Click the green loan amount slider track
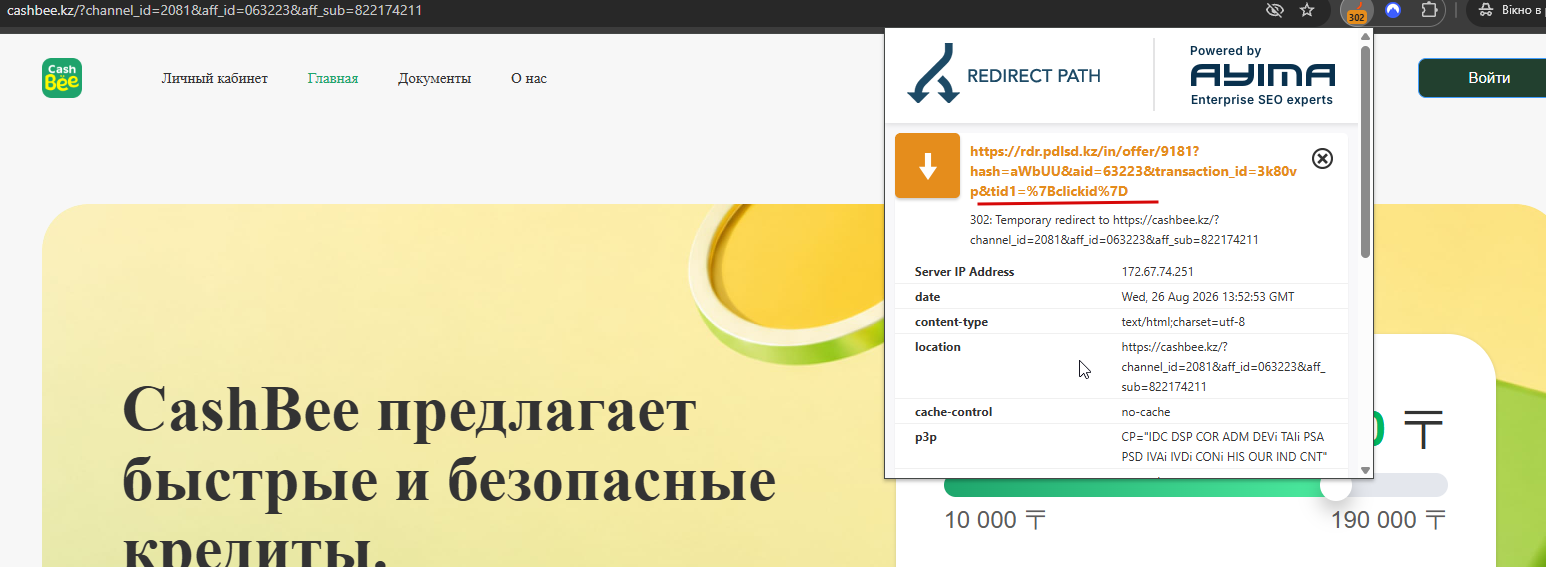 pos(1132,486)
